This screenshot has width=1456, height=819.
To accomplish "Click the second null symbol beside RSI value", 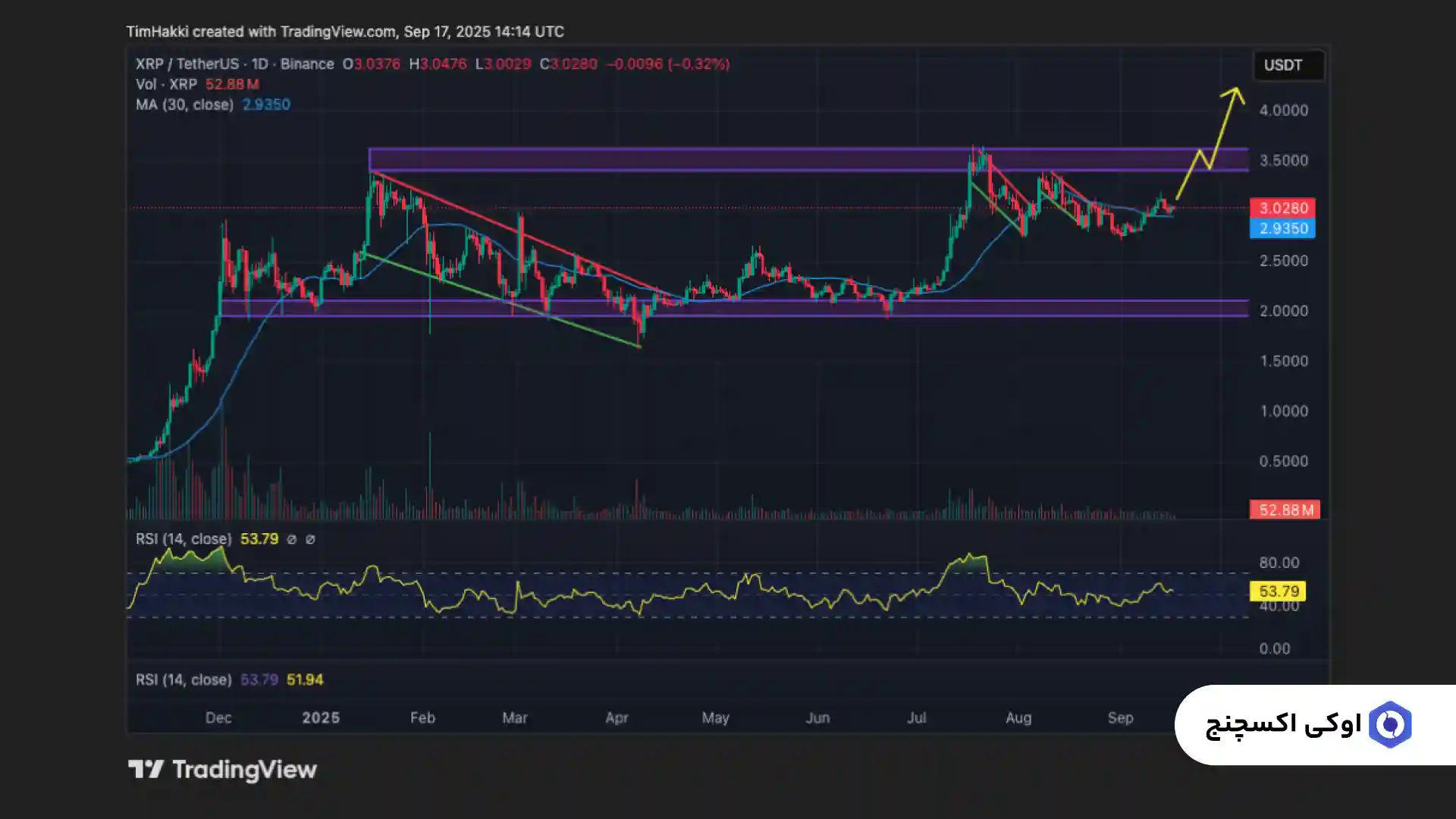I will coord(310,539).
